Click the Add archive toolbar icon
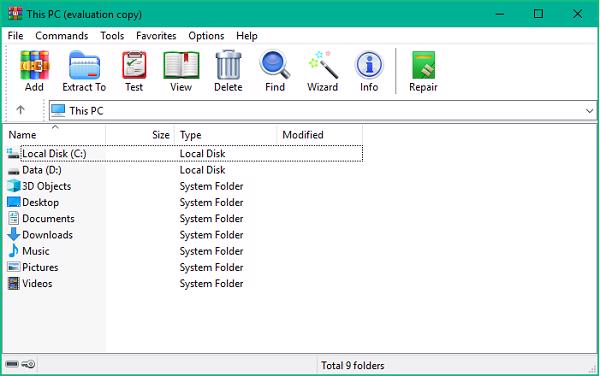 pos(34,65)
